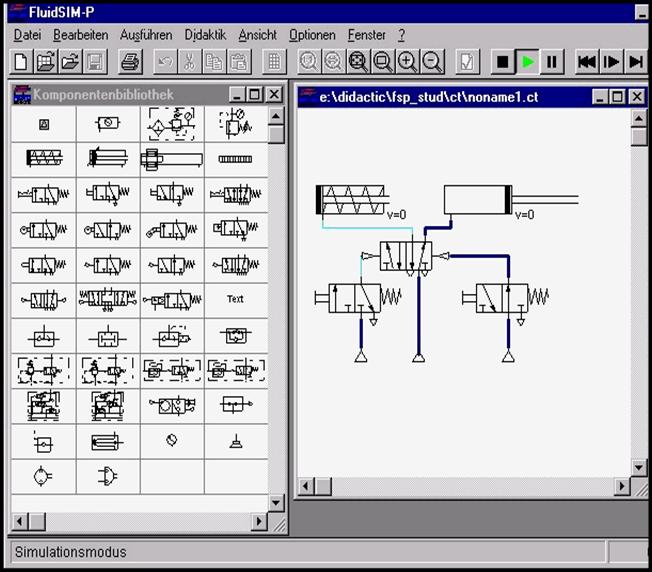Screen dimensions: 652x572
Task: Open the Ansicht menu
Action: pos(257,35)
